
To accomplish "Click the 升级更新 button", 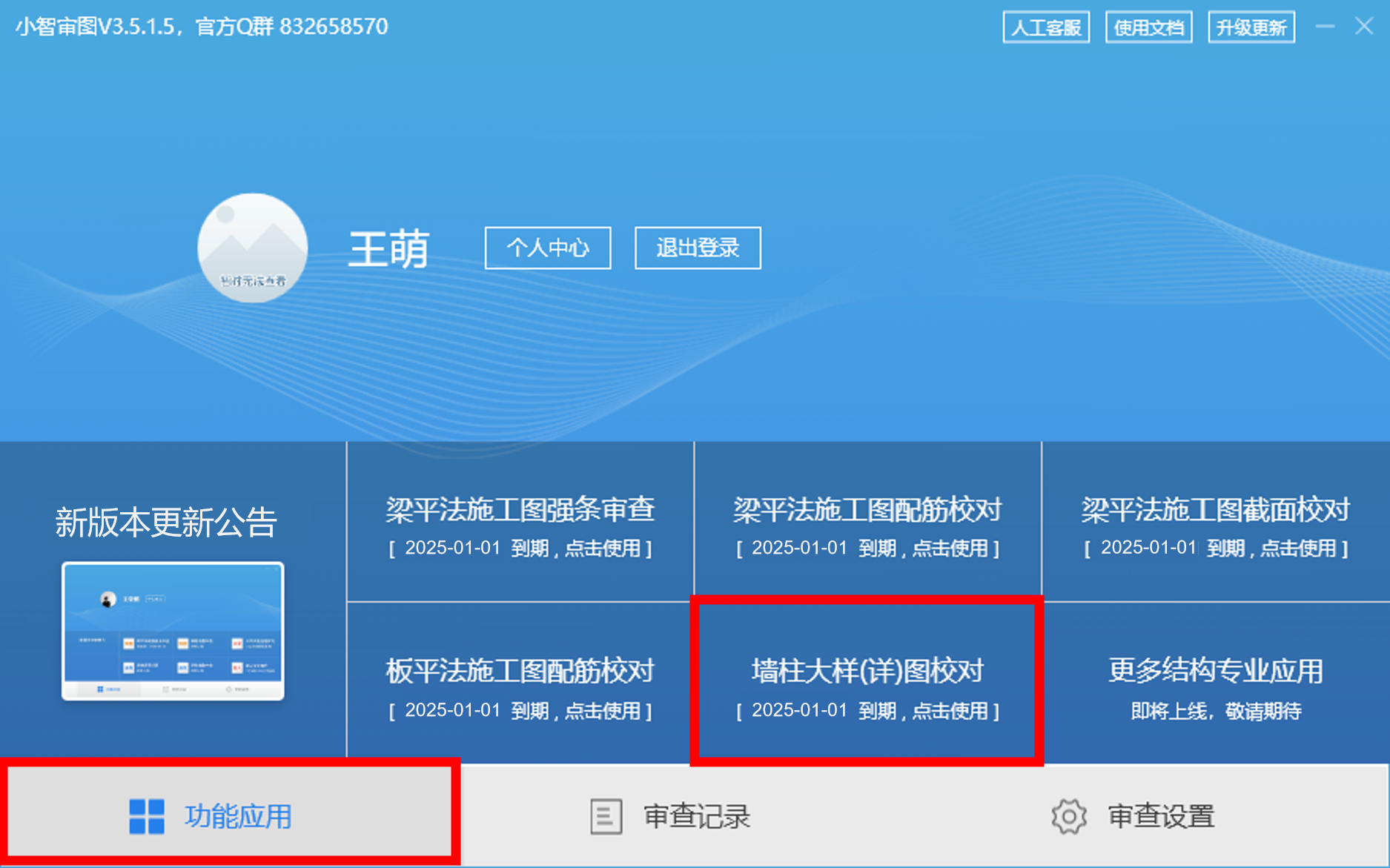I will (x=1251, y=27).
